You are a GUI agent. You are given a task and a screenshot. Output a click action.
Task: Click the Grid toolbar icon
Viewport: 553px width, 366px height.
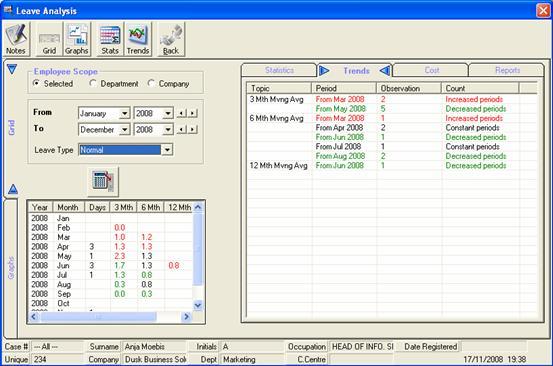[x=49, y=39]
